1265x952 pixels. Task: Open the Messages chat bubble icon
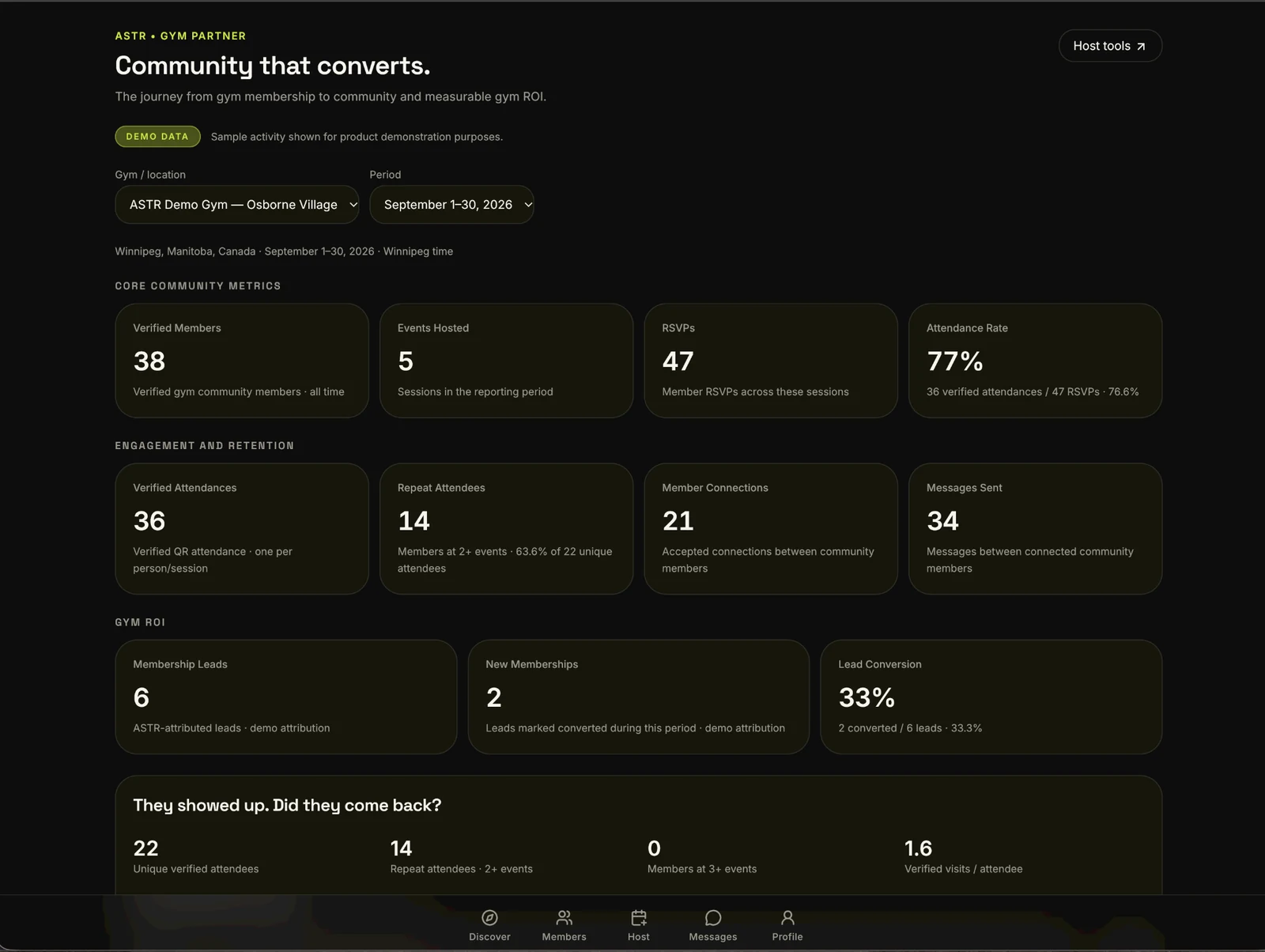[713, 917]
